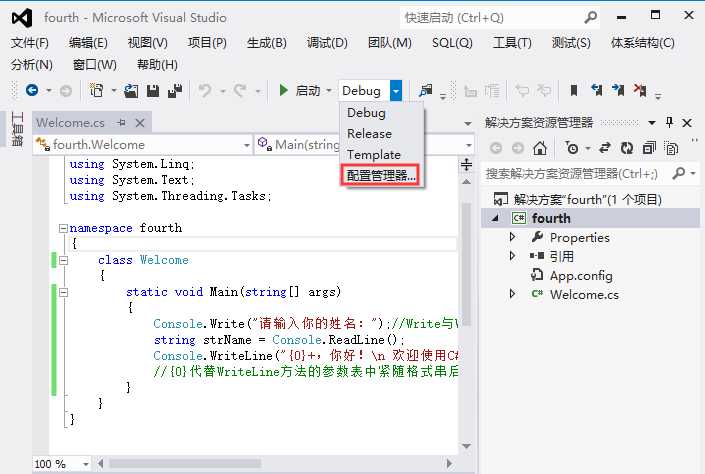Click the redo arrow icon
705x474 pixels.
pos(240,91)
